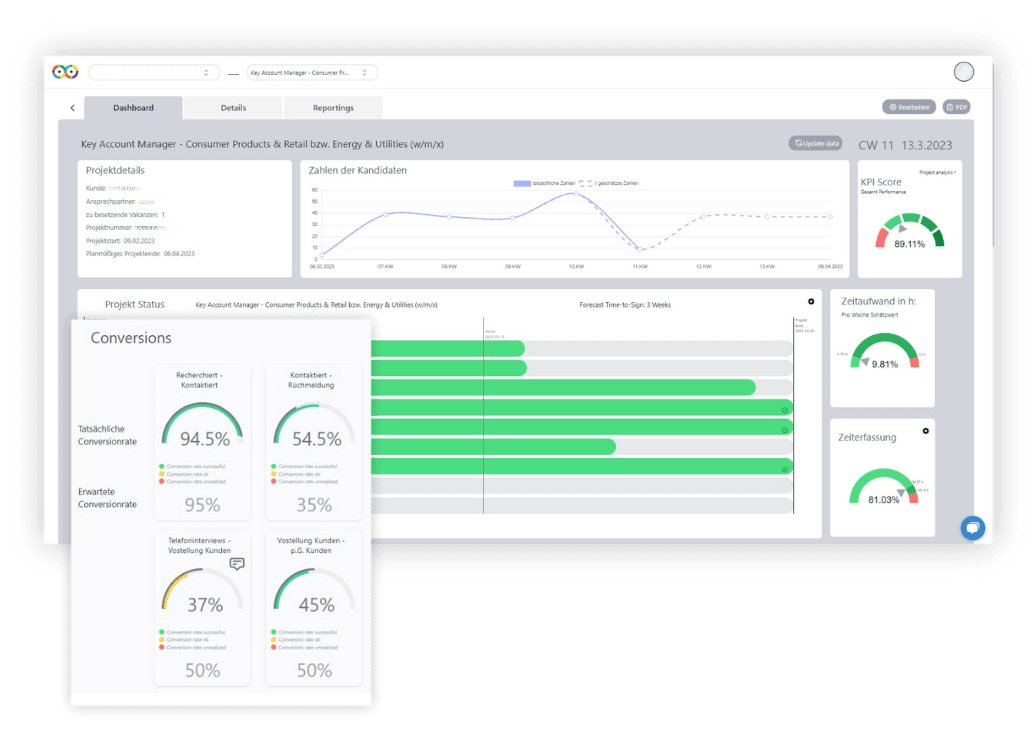Viewport: 1034px width, 735px height.
Task: Toggle 'tatsächliche Zahlen' legend series
Action: tap(540, 184)
